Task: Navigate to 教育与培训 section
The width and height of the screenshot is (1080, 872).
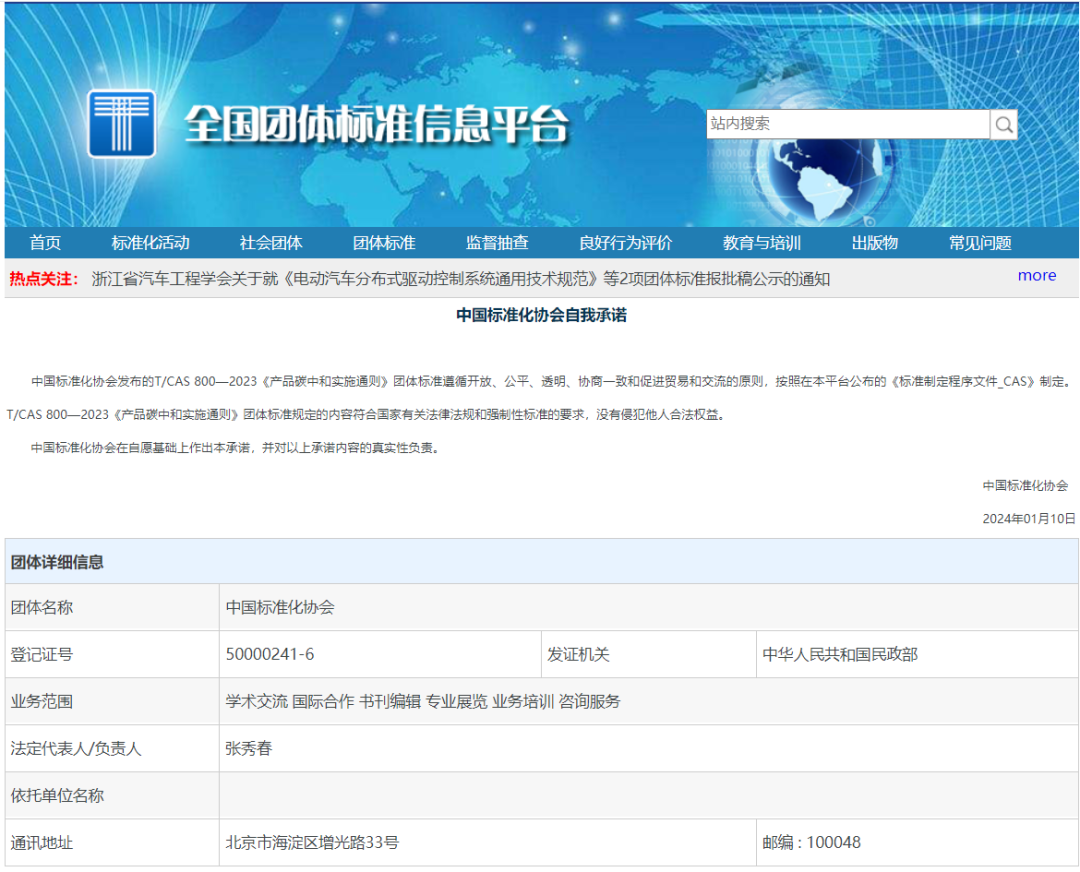Action: click(762, 243)
